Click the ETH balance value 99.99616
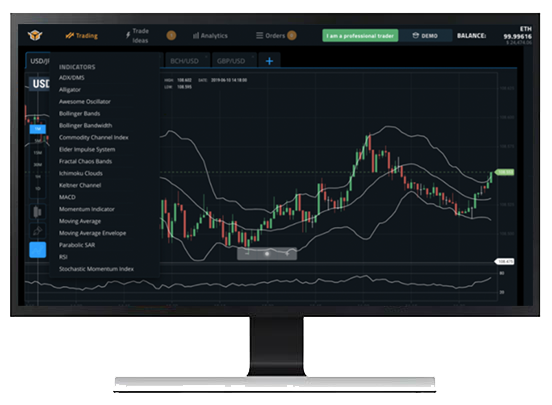This screenshot has height=405, width=552. (517, 36)
